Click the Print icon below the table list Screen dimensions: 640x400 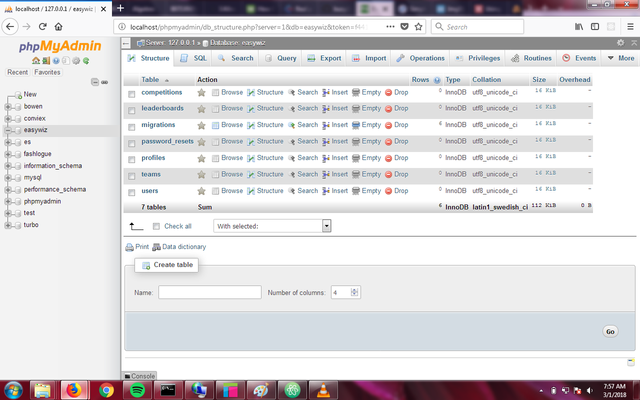(129, 247)
